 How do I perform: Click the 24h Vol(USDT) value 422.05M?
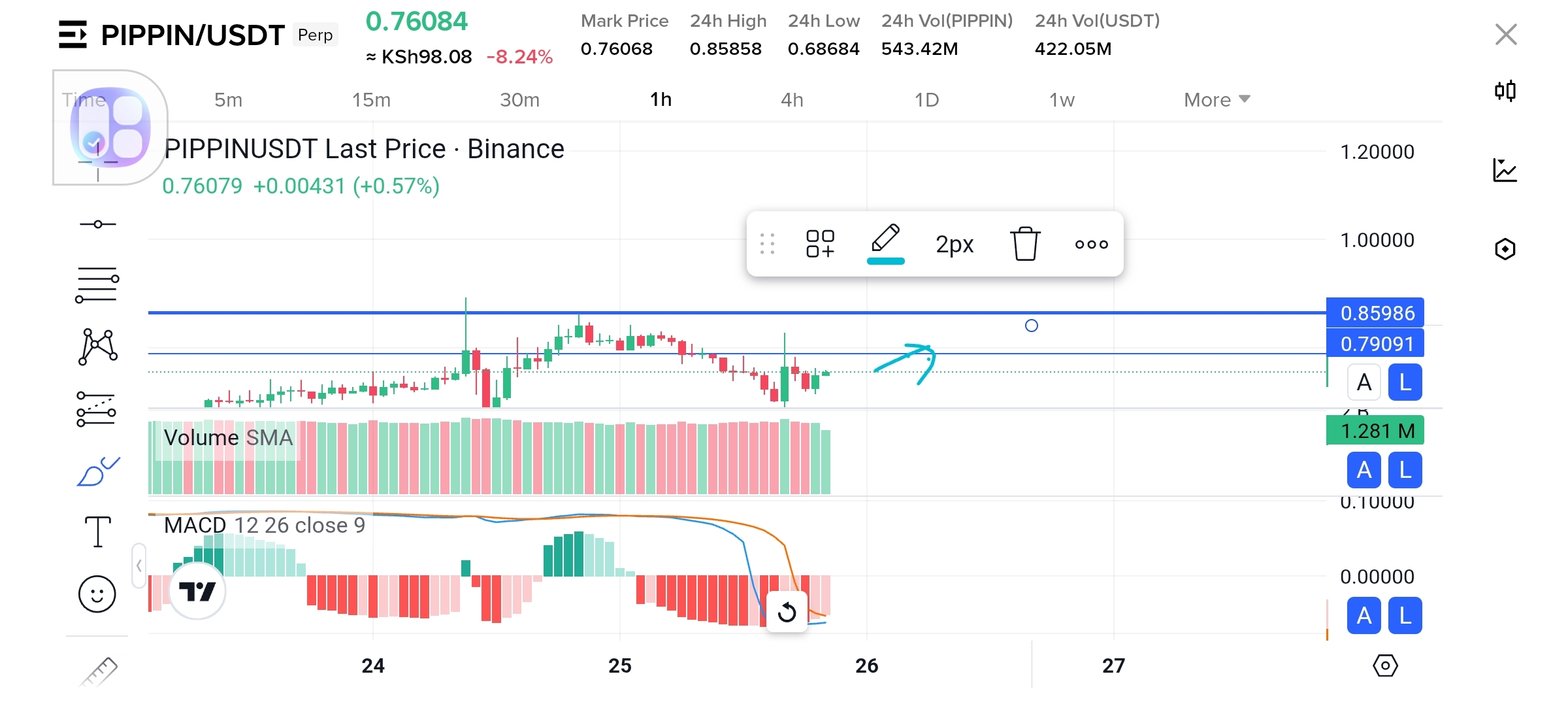click(1073, 49)
